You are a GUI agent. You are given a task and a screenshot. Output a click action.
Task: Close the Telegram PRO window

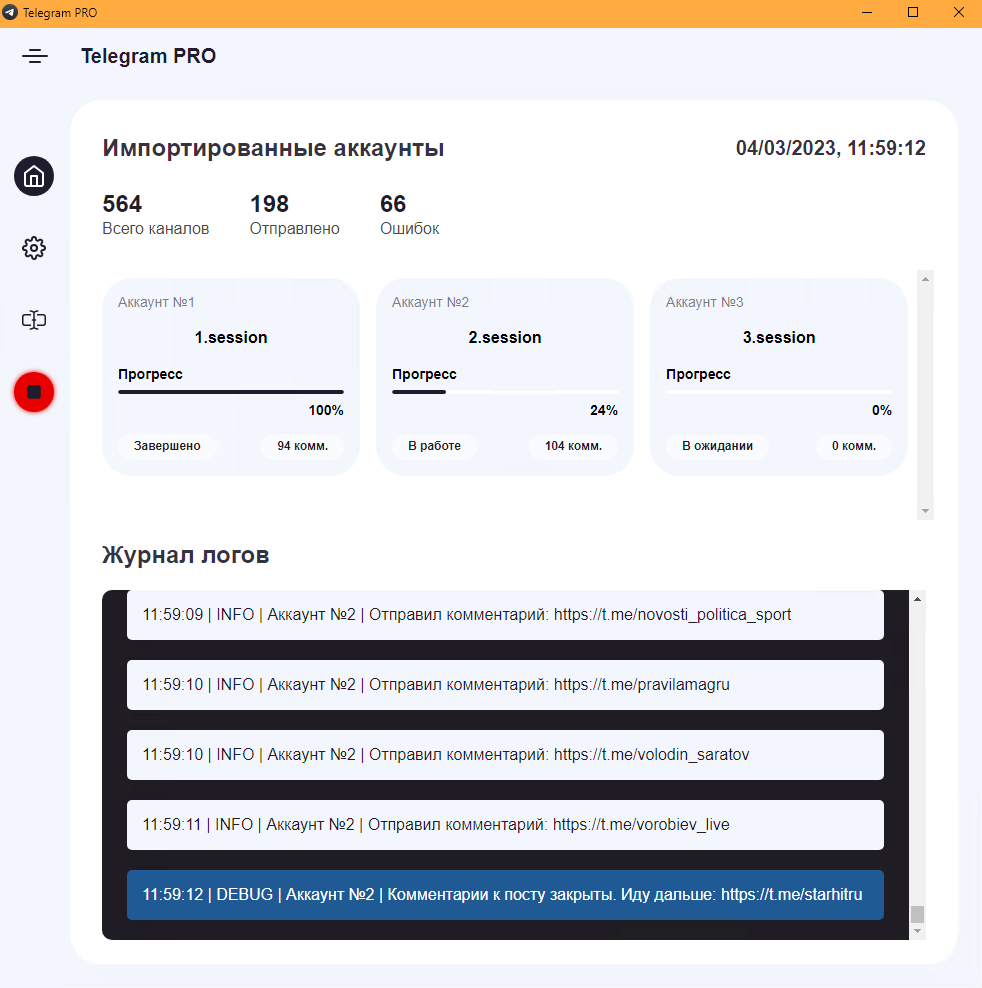coord(959,13)
